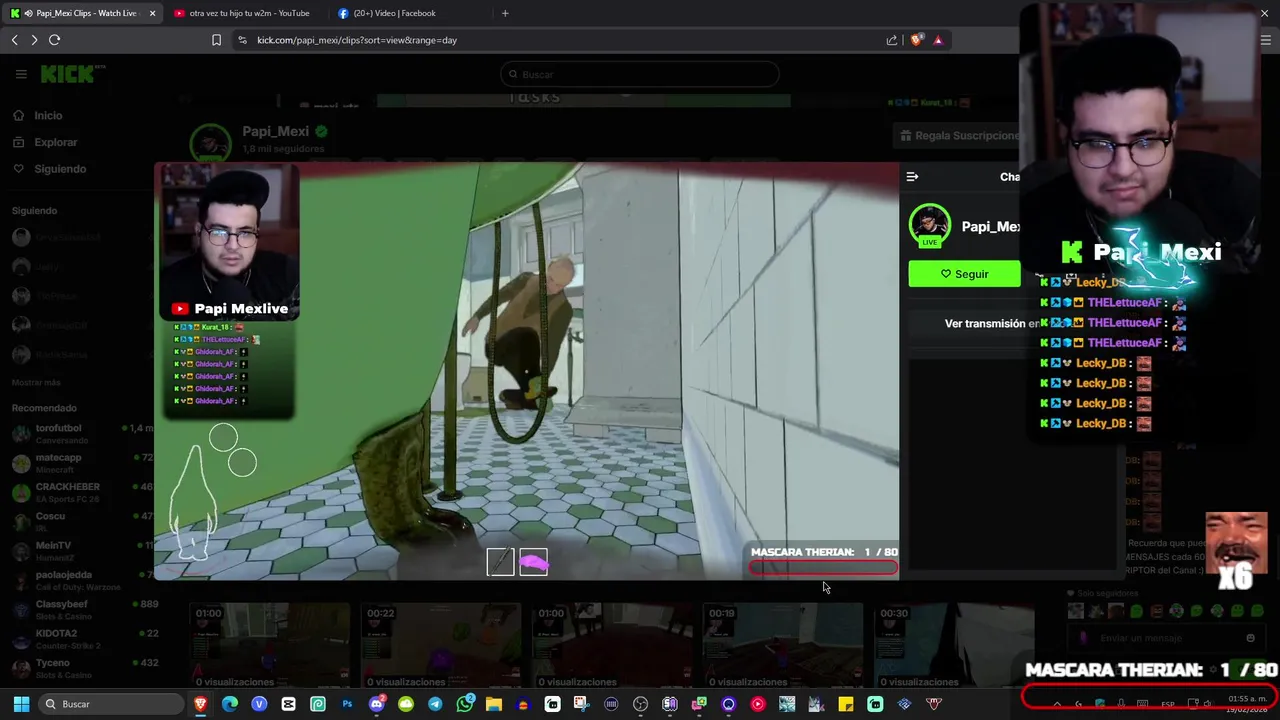Open Telegram from the taskbar
Viewport: 1280px width, 720px height.
(x=435, y=704)
